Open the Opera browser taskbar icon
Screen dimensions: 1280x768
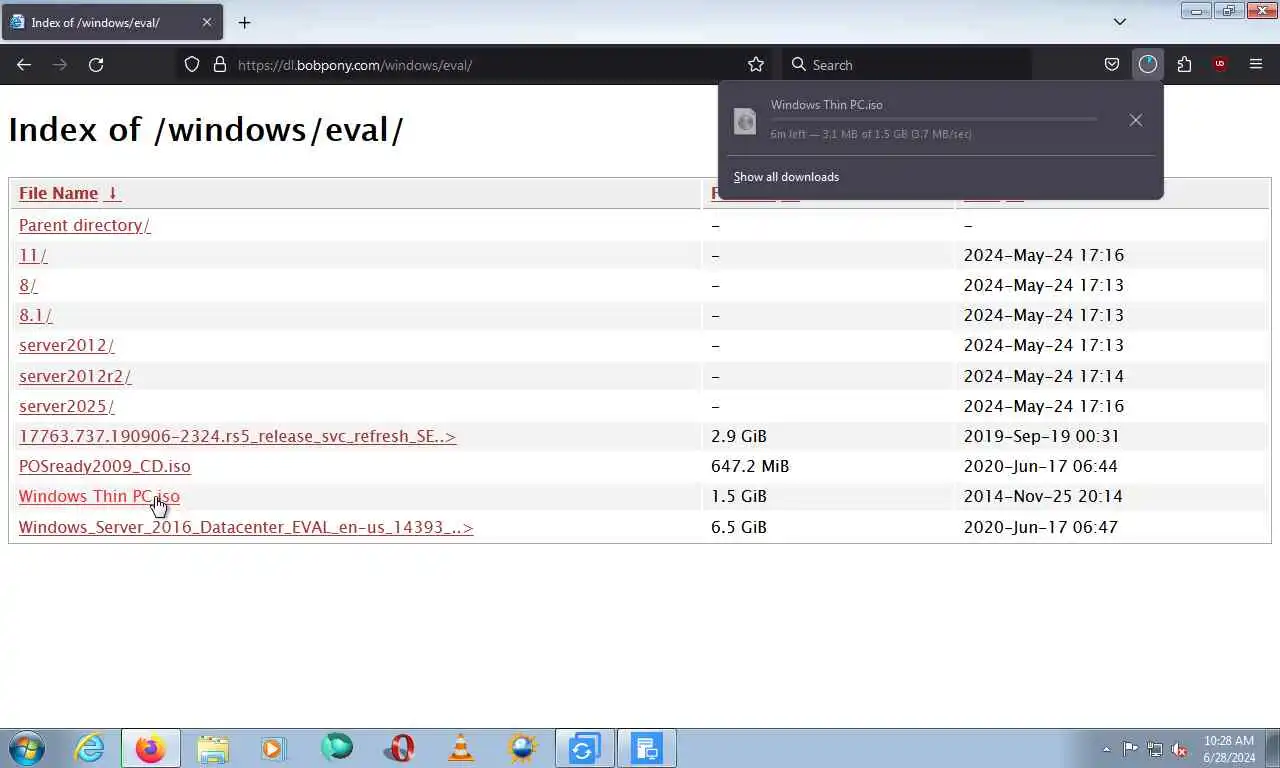coord(399,748)
